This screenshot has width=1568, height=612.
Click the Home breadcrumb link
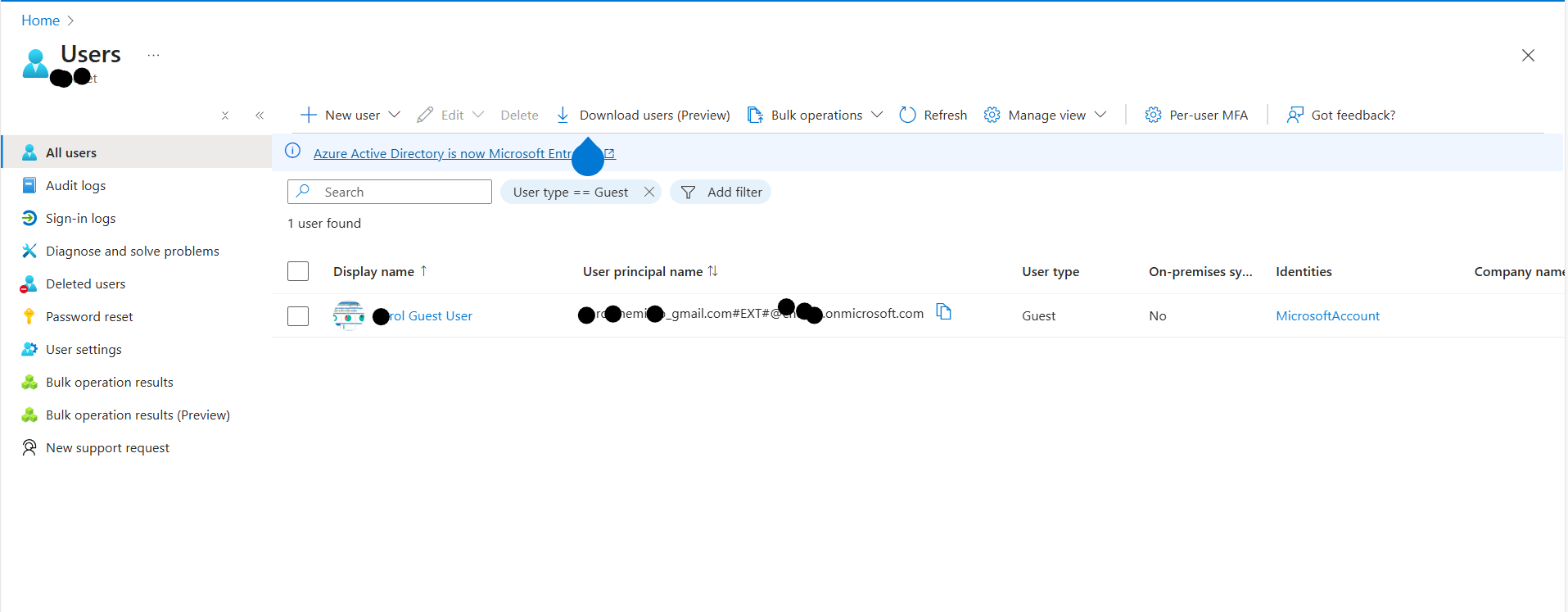(40, 20)
